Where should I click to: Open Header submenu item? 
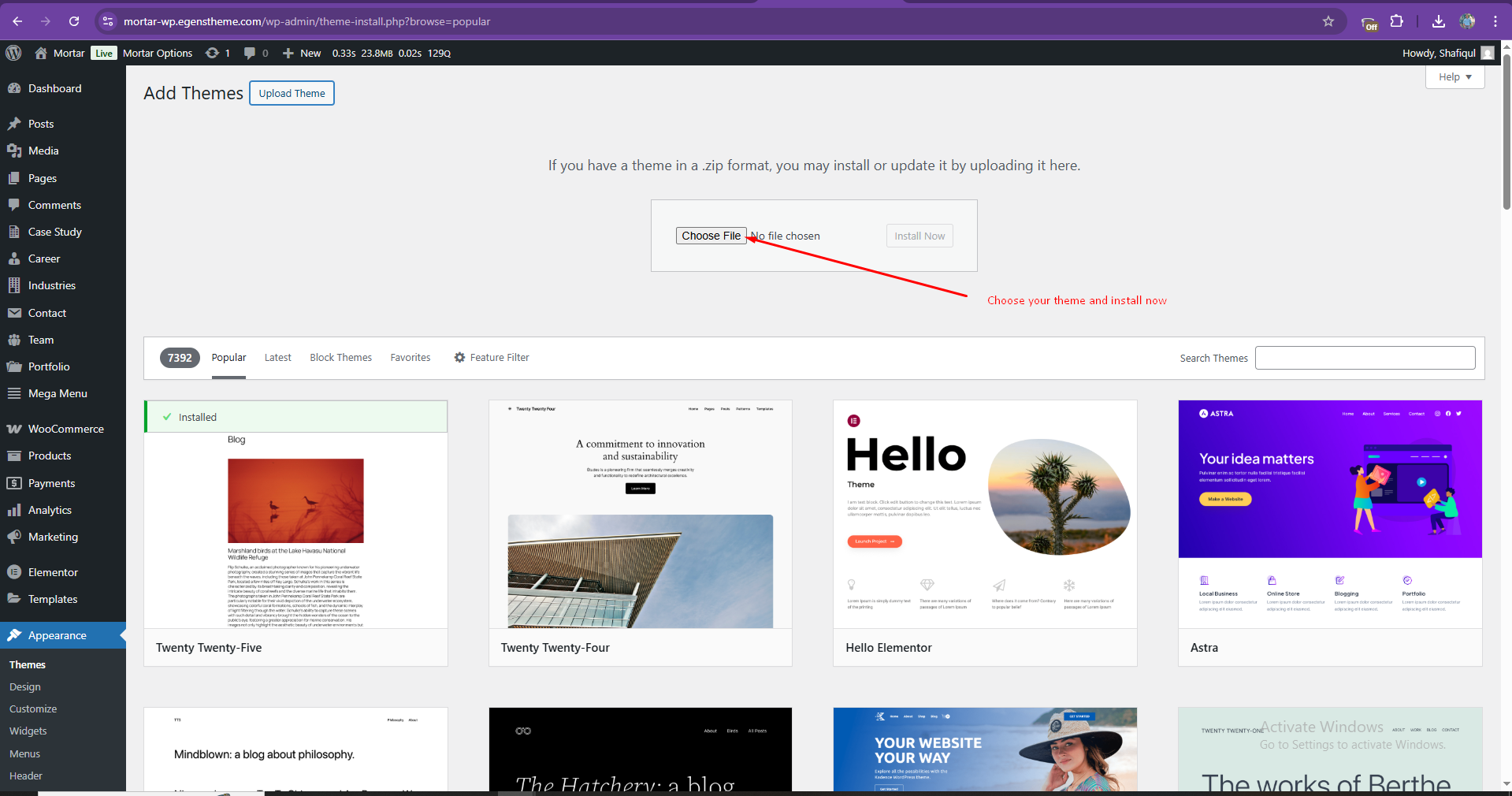(26, 776)
